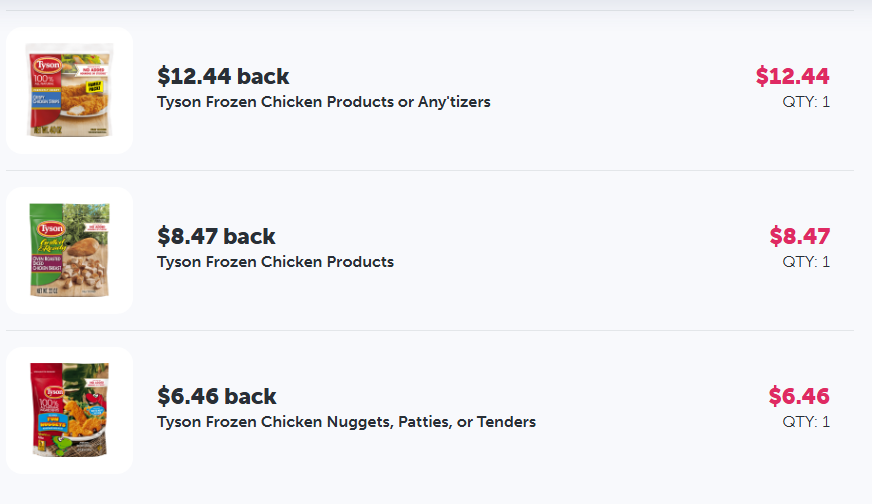Click the red $8.47 amount
872x504 pixels.
coord(800,236)
